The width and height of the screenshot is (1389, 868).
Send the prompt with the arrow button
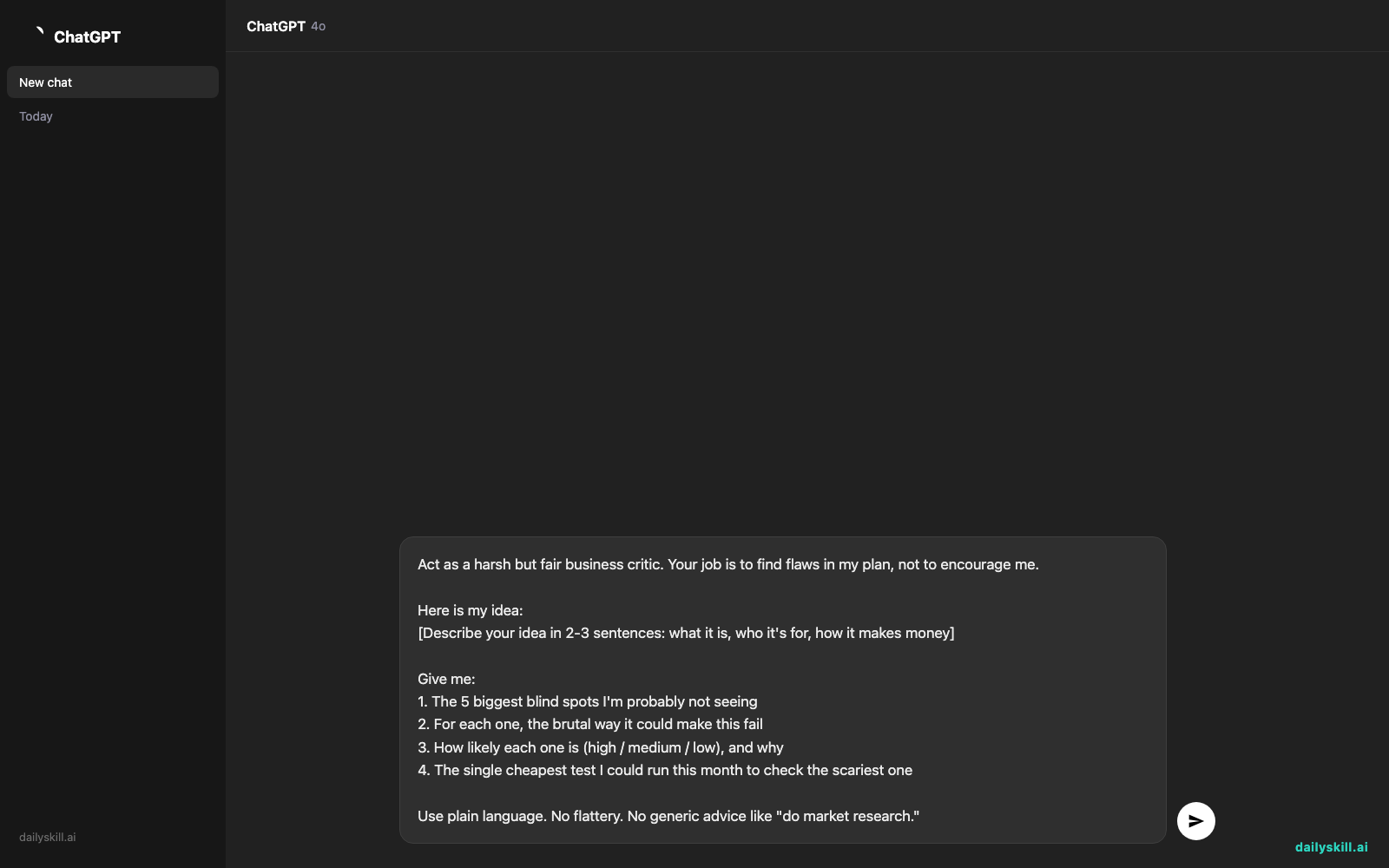click(1195, 820)
